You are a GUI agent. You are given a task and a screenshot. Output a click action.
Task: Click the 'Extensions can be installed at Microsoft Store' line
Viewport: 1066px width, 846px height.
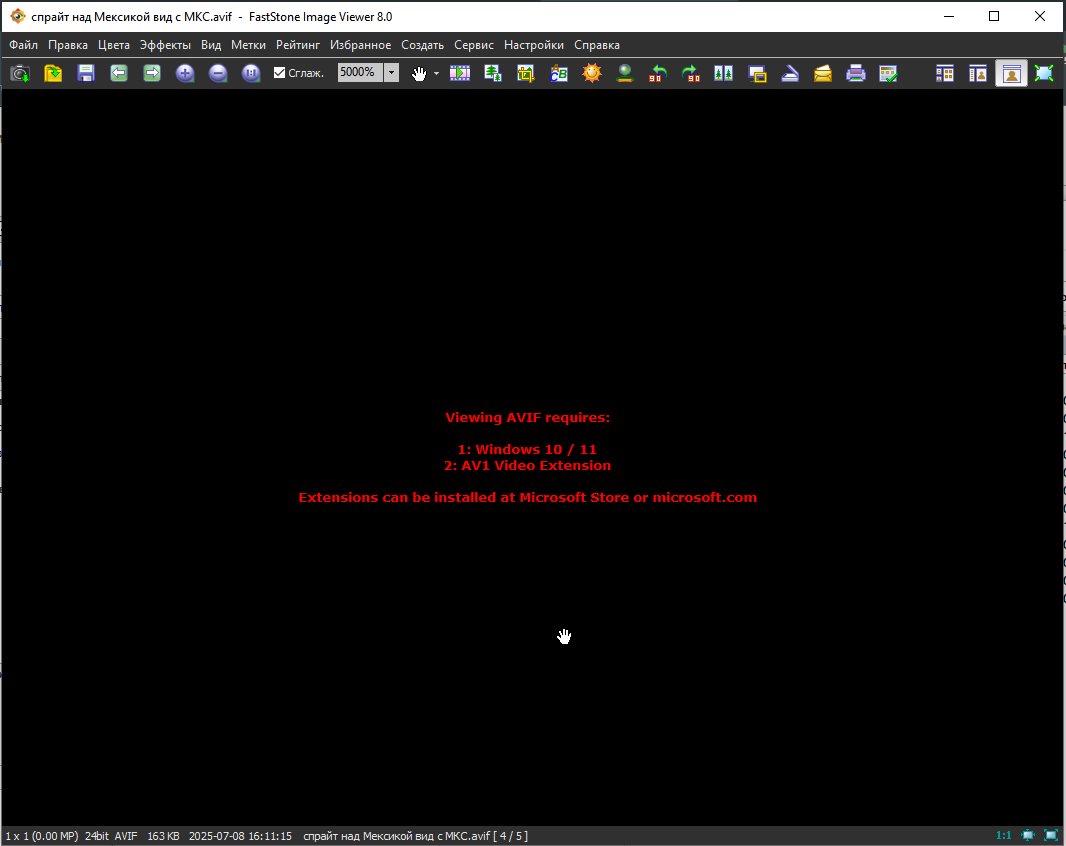click(x=528, y=498)
